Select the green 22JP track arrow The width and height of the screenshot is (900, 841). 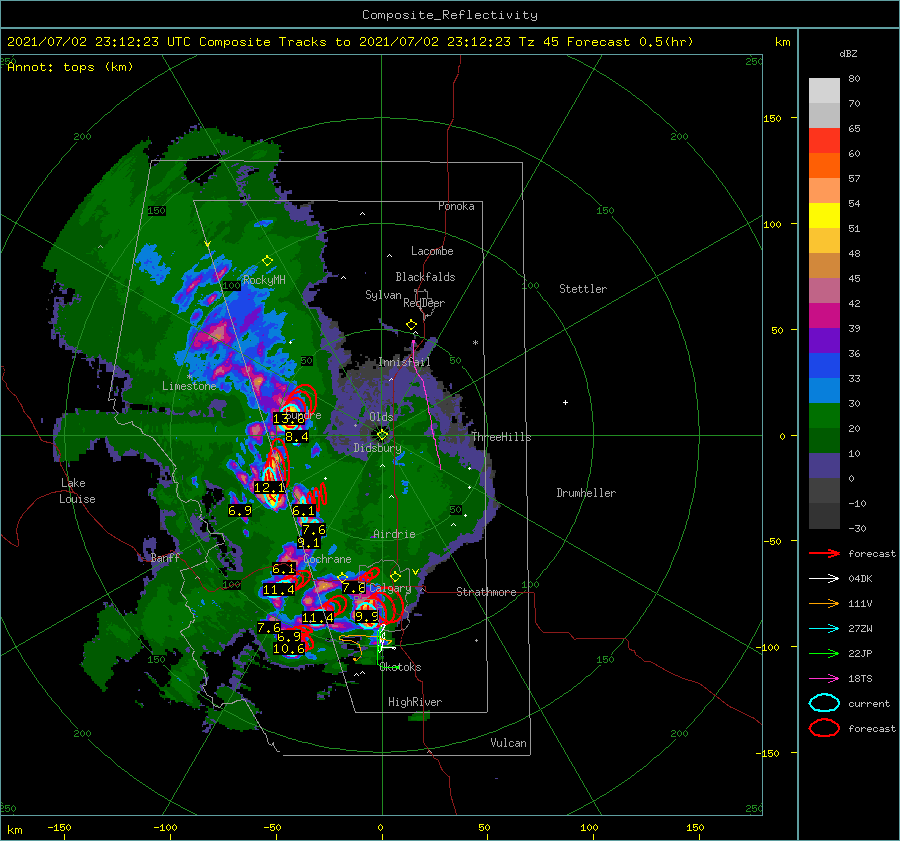coord(824,653)
